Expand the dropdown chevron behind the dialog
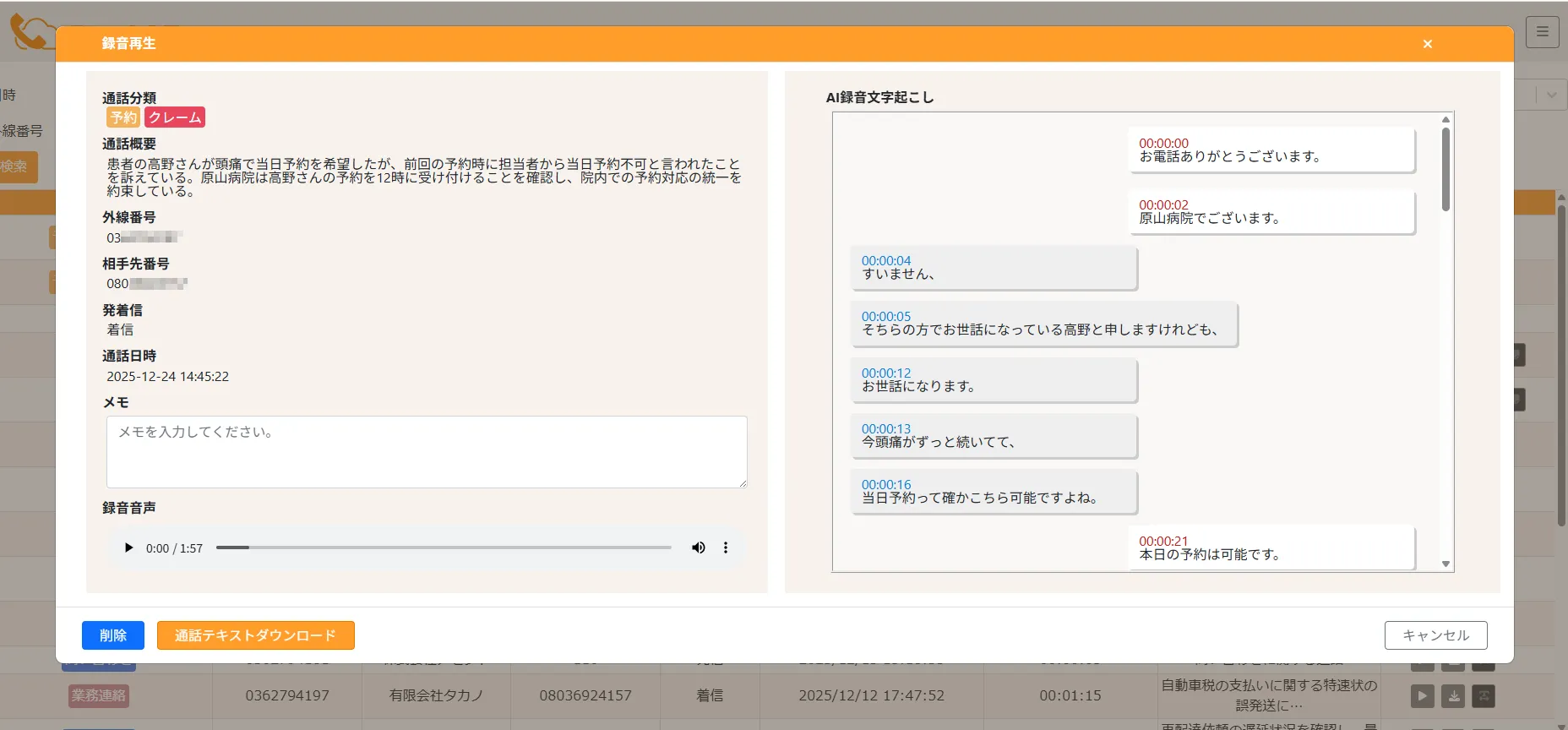 [x=1551, y=95]
